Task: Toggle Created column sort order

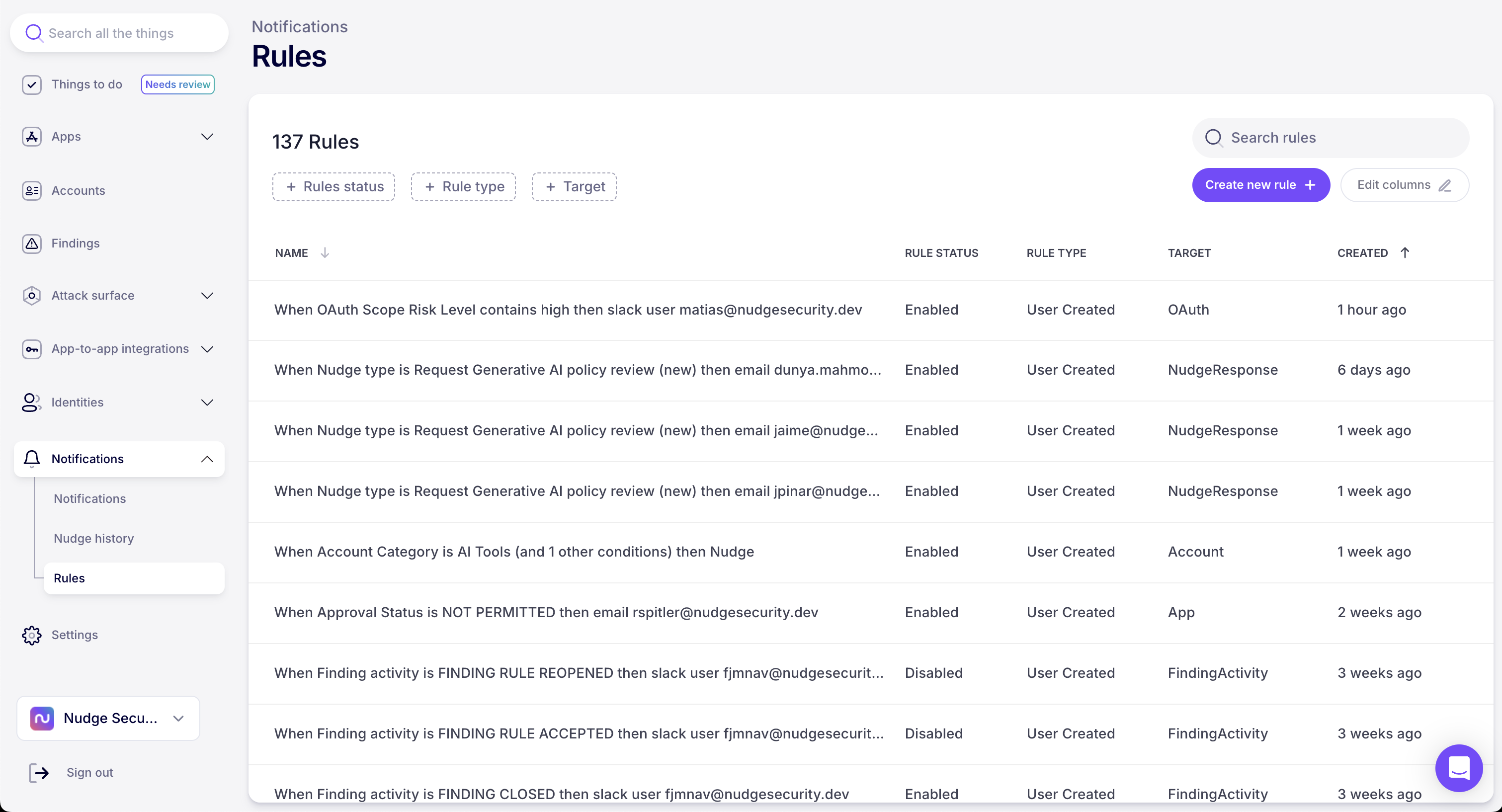Action: [1405, 252]
